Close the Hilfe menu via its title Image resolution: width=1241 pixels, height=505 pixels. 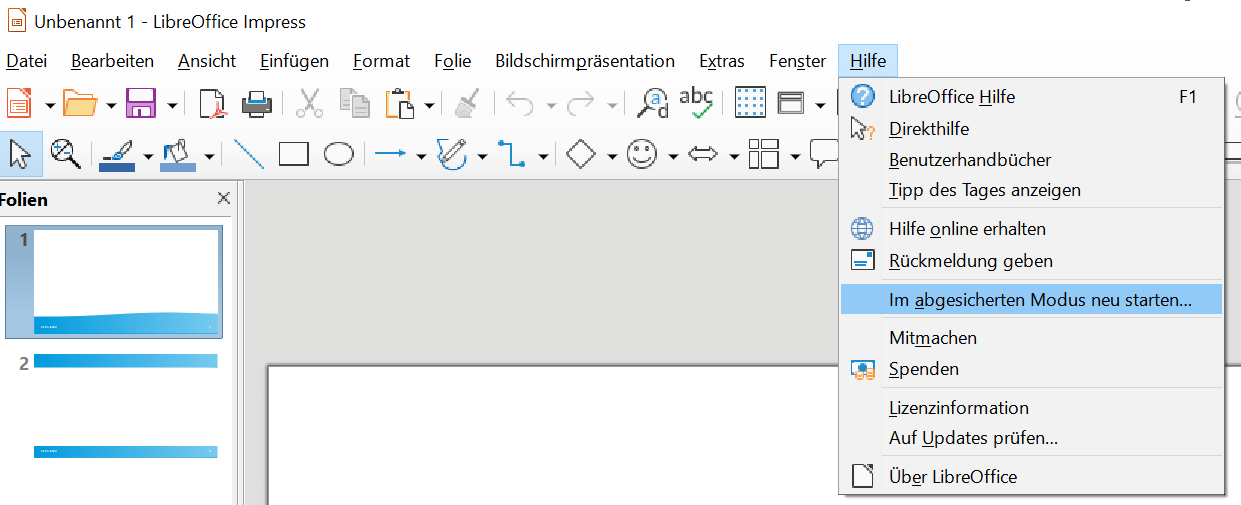tap(868, 61)
